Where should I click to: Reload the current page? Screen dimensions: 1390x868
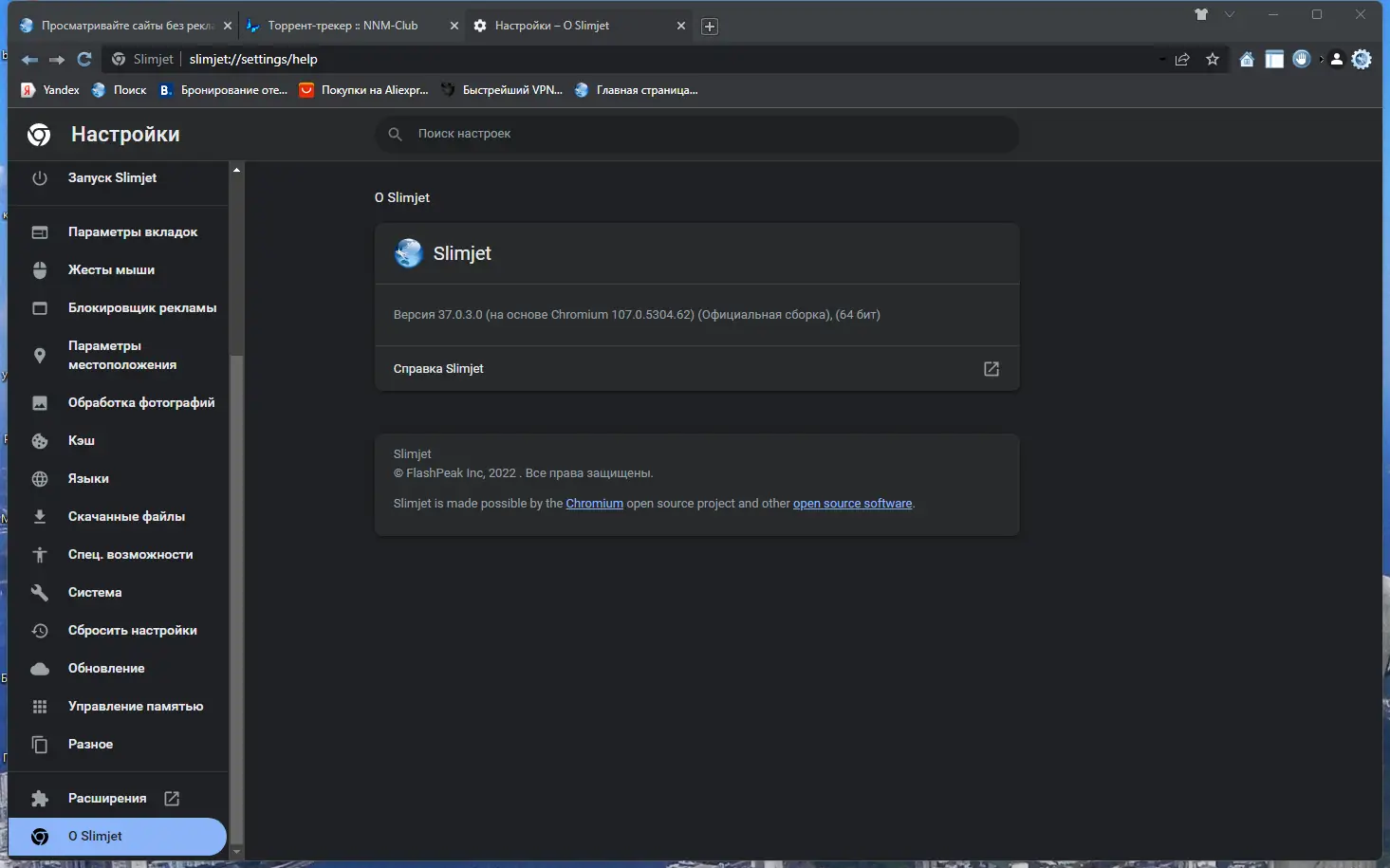pyautogui.click(x=84, y=60)
